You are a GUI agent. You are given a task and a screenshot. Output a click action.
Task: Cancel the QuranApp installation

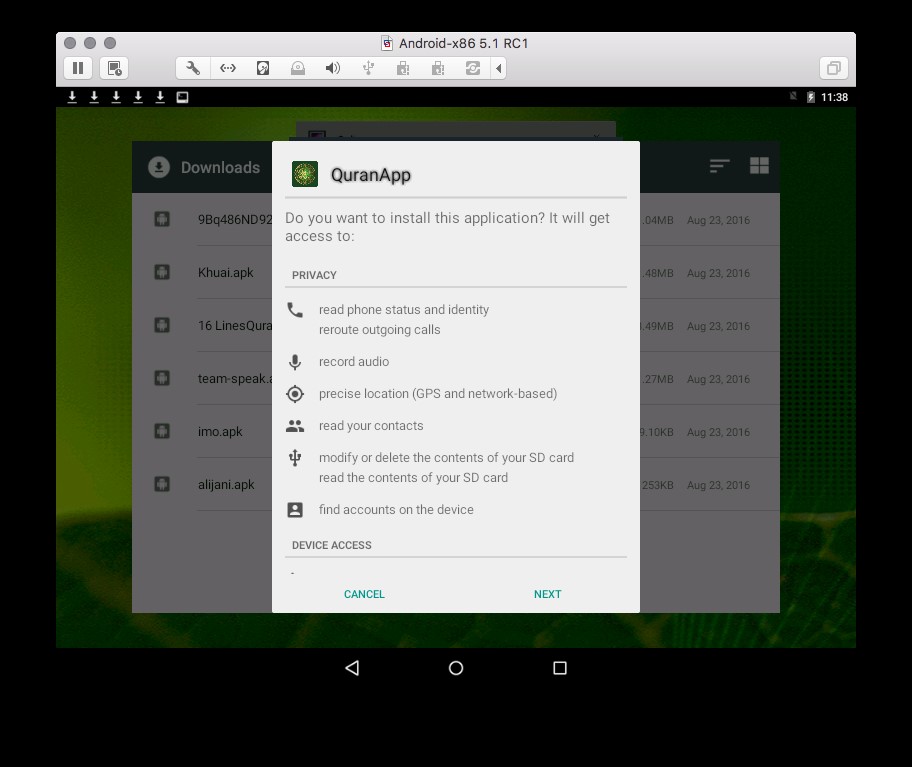click(364, 594)
